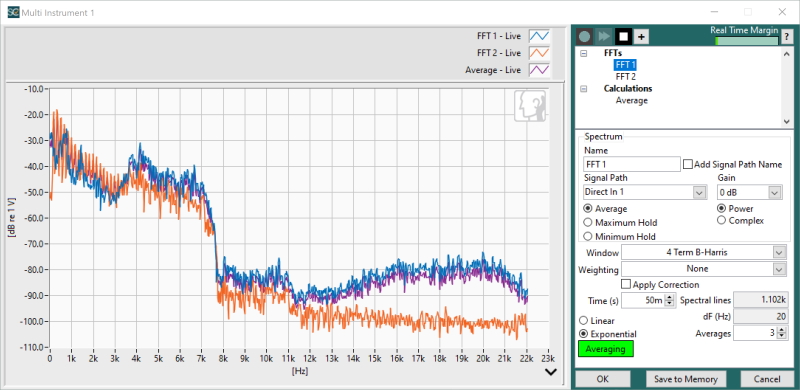Image resolution: width=800 pixels, height=390 pixels.
Task: Click the green Averaging button
Action: (606, 349)
